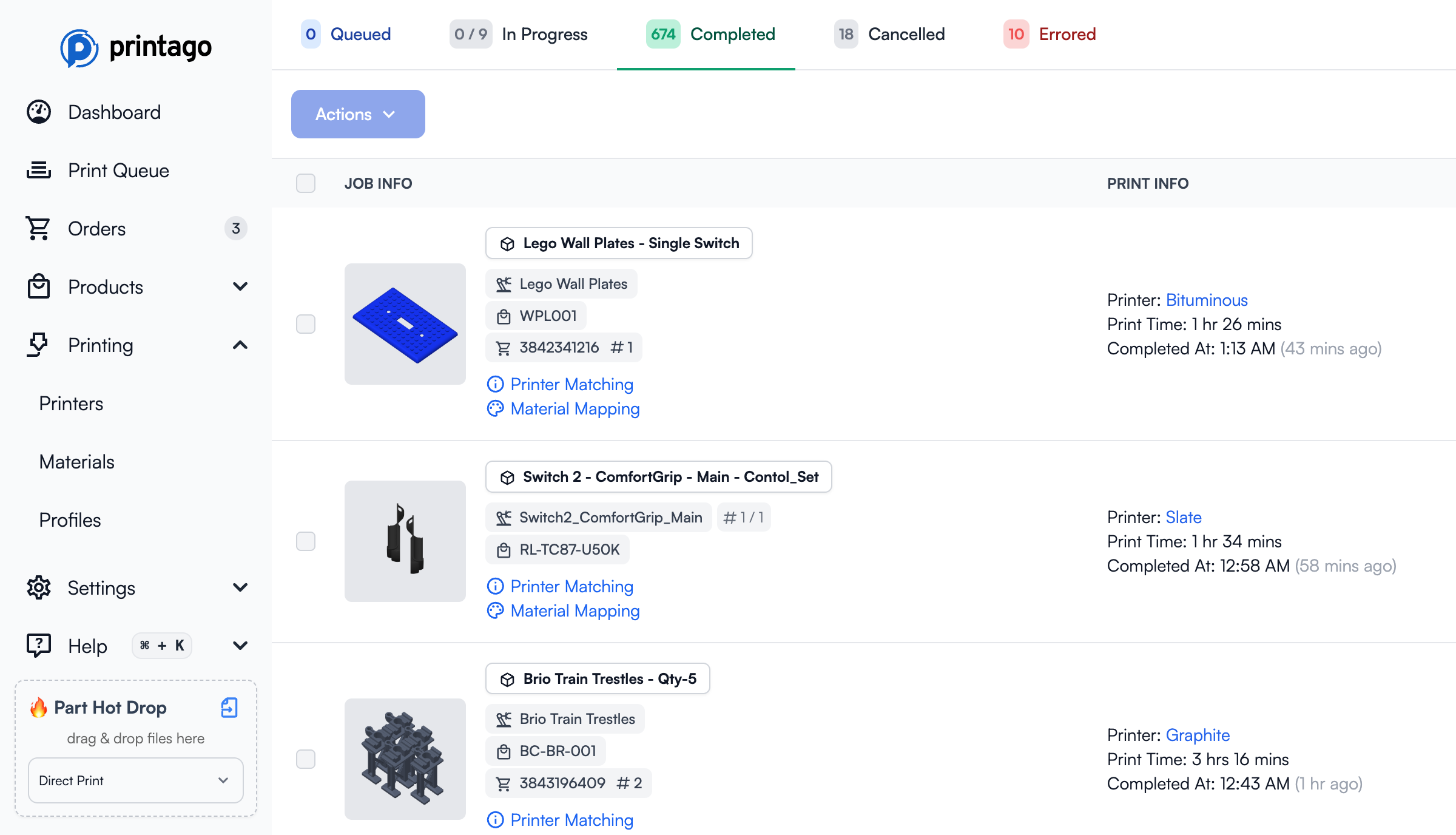Open Settings via the gear icon
This screenshot has width=1456, height=835.
38,587
